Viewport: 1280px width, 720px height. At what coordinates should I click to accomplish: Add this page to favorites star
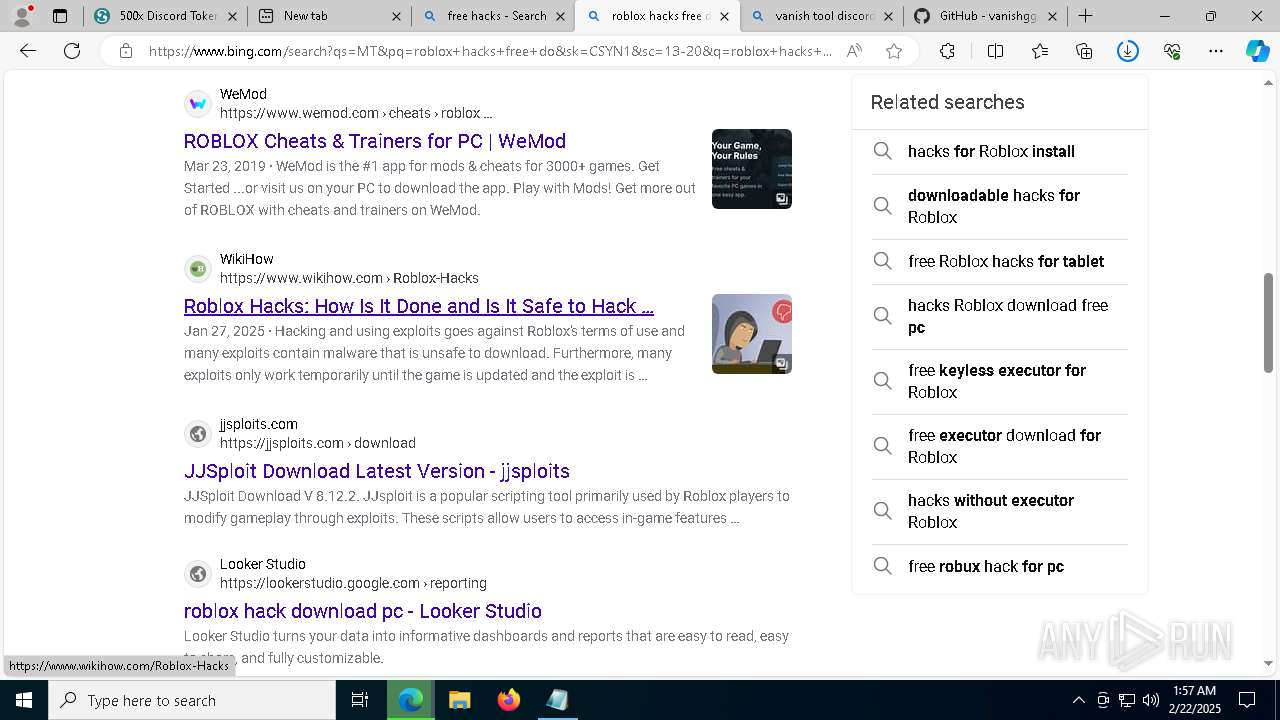(894, 51)
